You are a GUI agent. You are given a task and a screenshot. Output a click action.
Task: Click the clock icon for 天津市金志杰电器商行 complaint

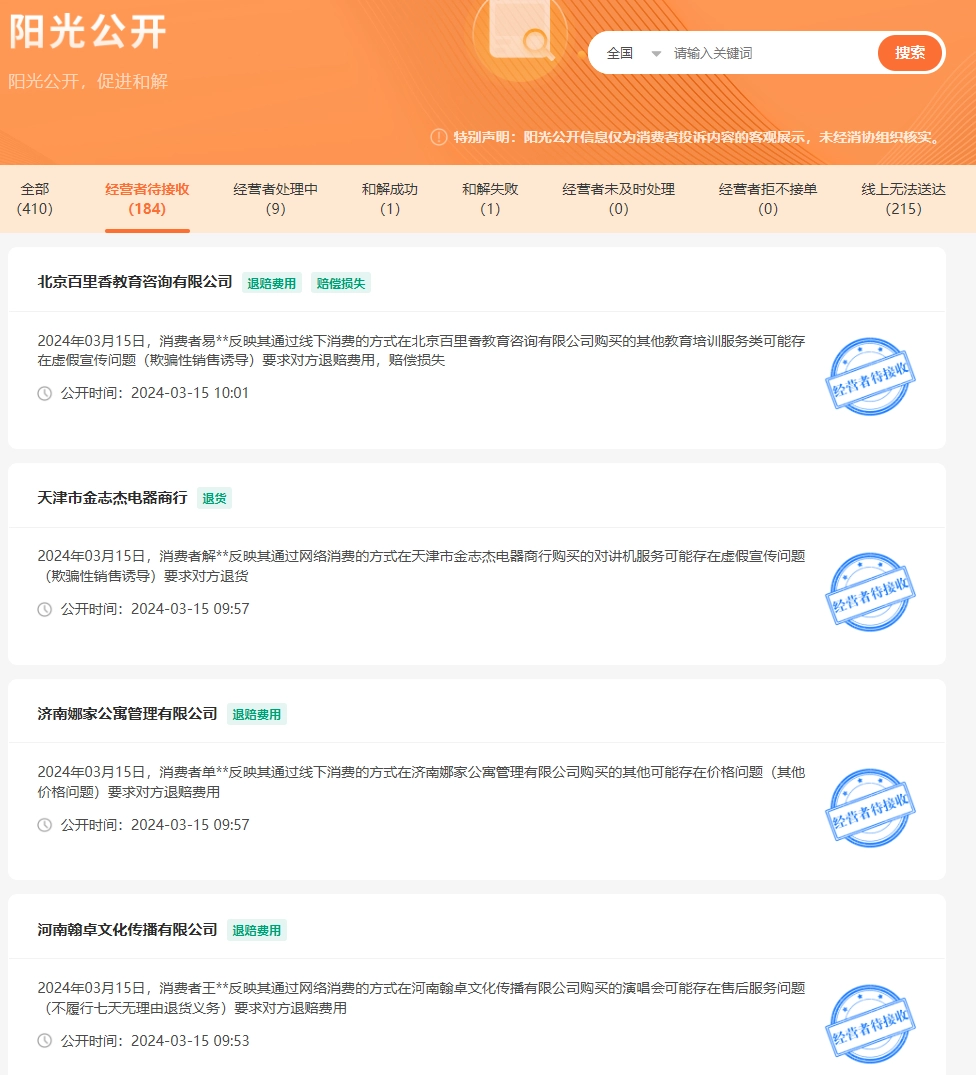pyautogui.click(x=41, y=609)
